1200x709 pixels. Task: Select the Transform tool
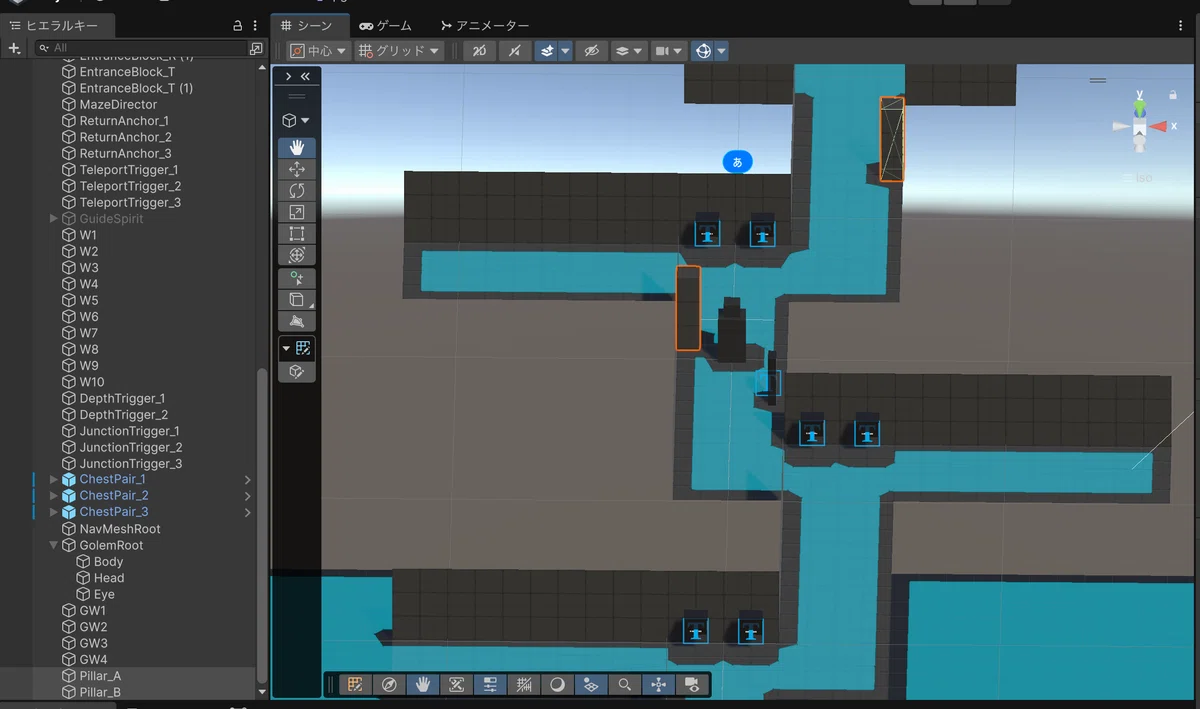296,255
